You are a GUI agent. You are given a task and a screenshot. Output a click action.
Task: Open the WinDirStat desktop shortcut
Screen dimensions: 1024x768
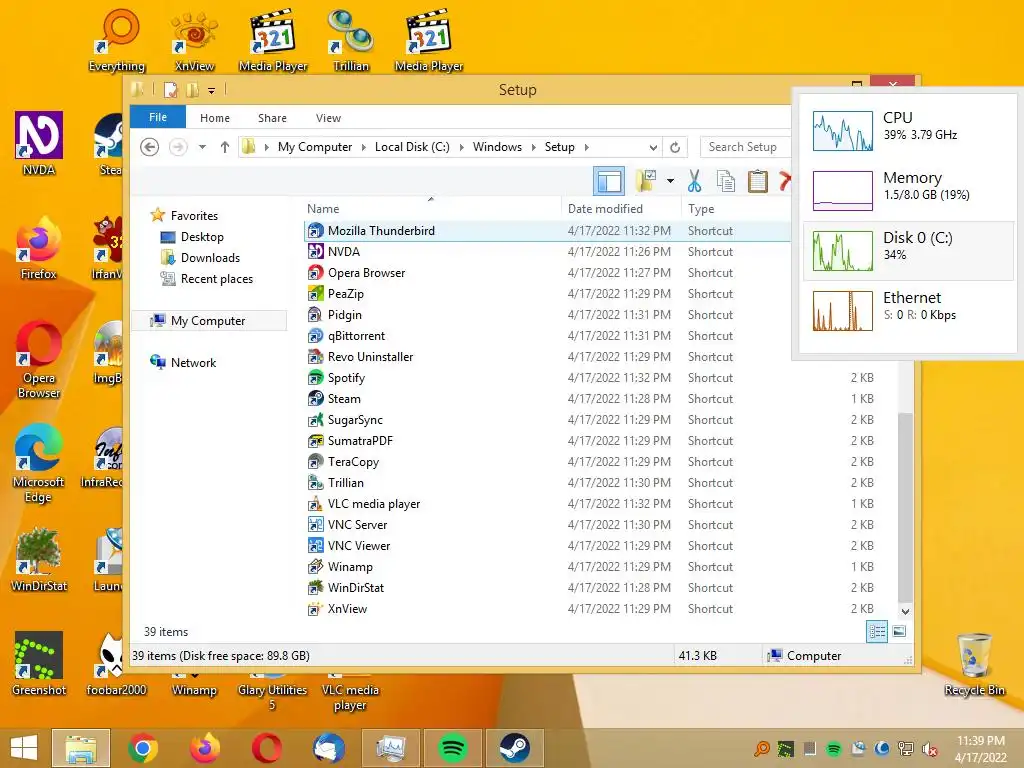(x=39, y=560)
